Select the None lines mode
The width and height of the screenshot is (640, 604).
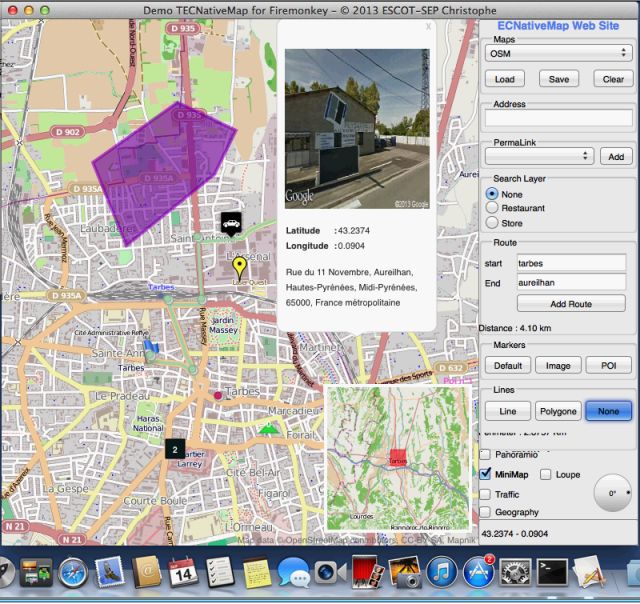(609, 411)
